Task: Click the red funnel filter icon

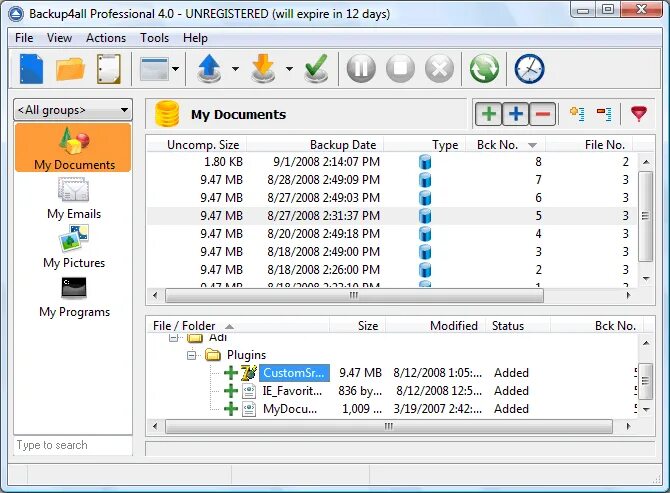Action: click(x=638, y=114)
